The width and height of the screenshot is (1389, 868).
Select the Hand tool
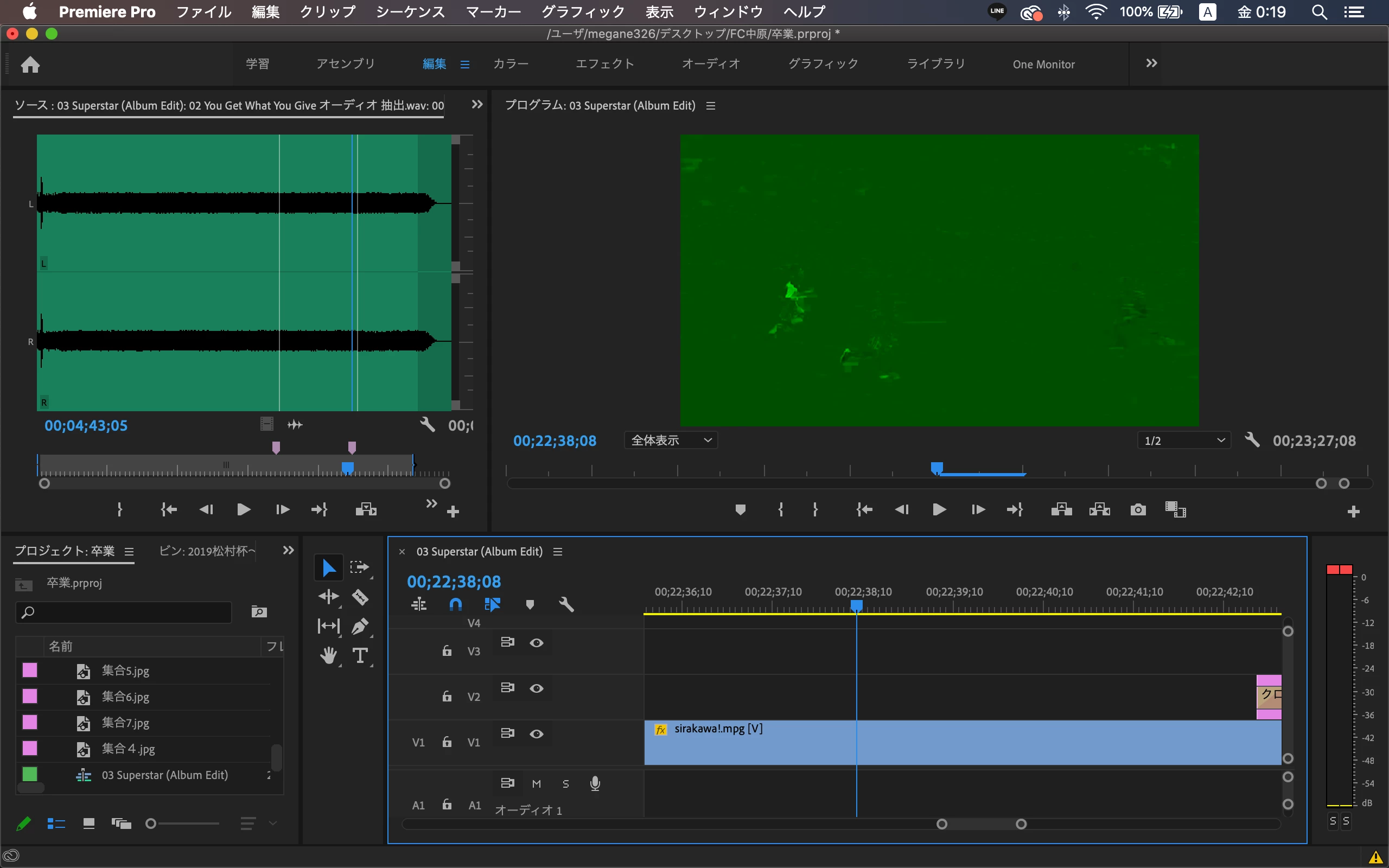(328, 655)
